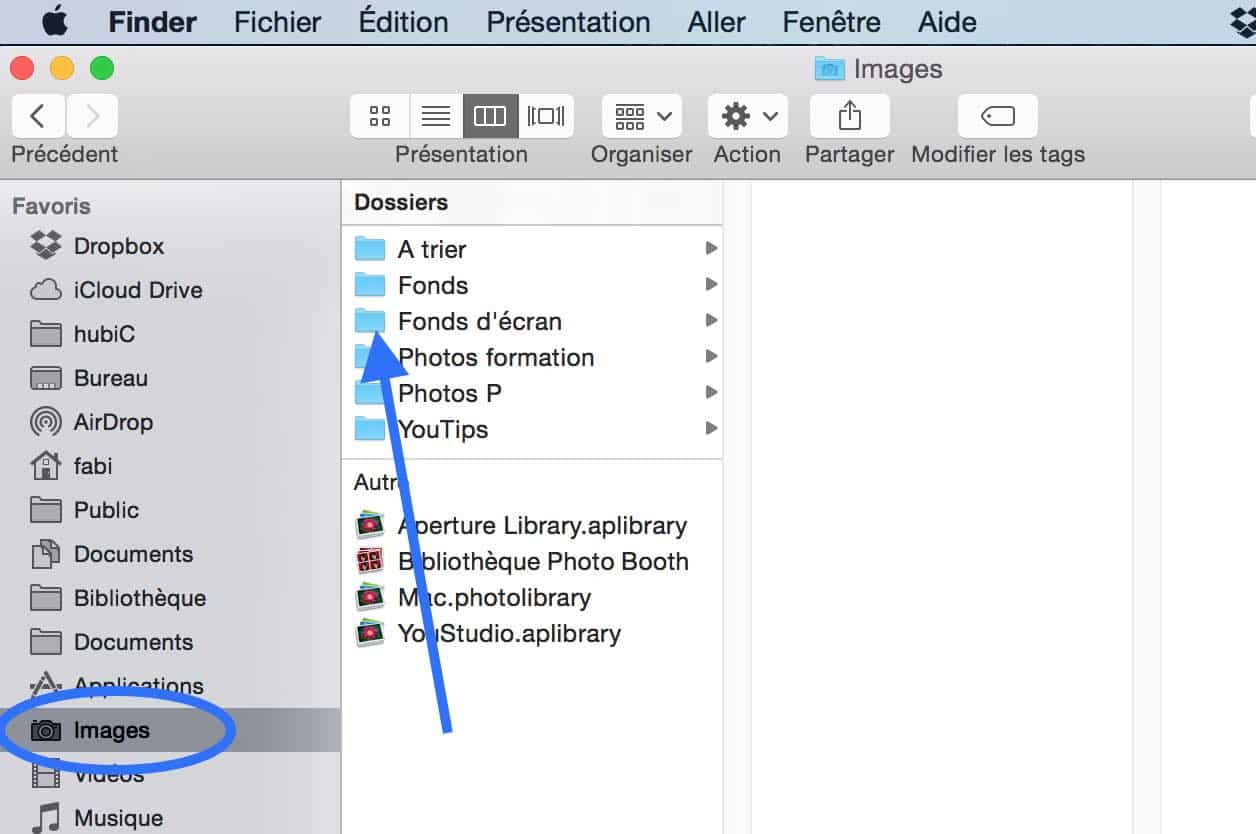Switch to icon view
This screenshot has height=834, width=1256.
pyautogui.click(x=380, y=116)
